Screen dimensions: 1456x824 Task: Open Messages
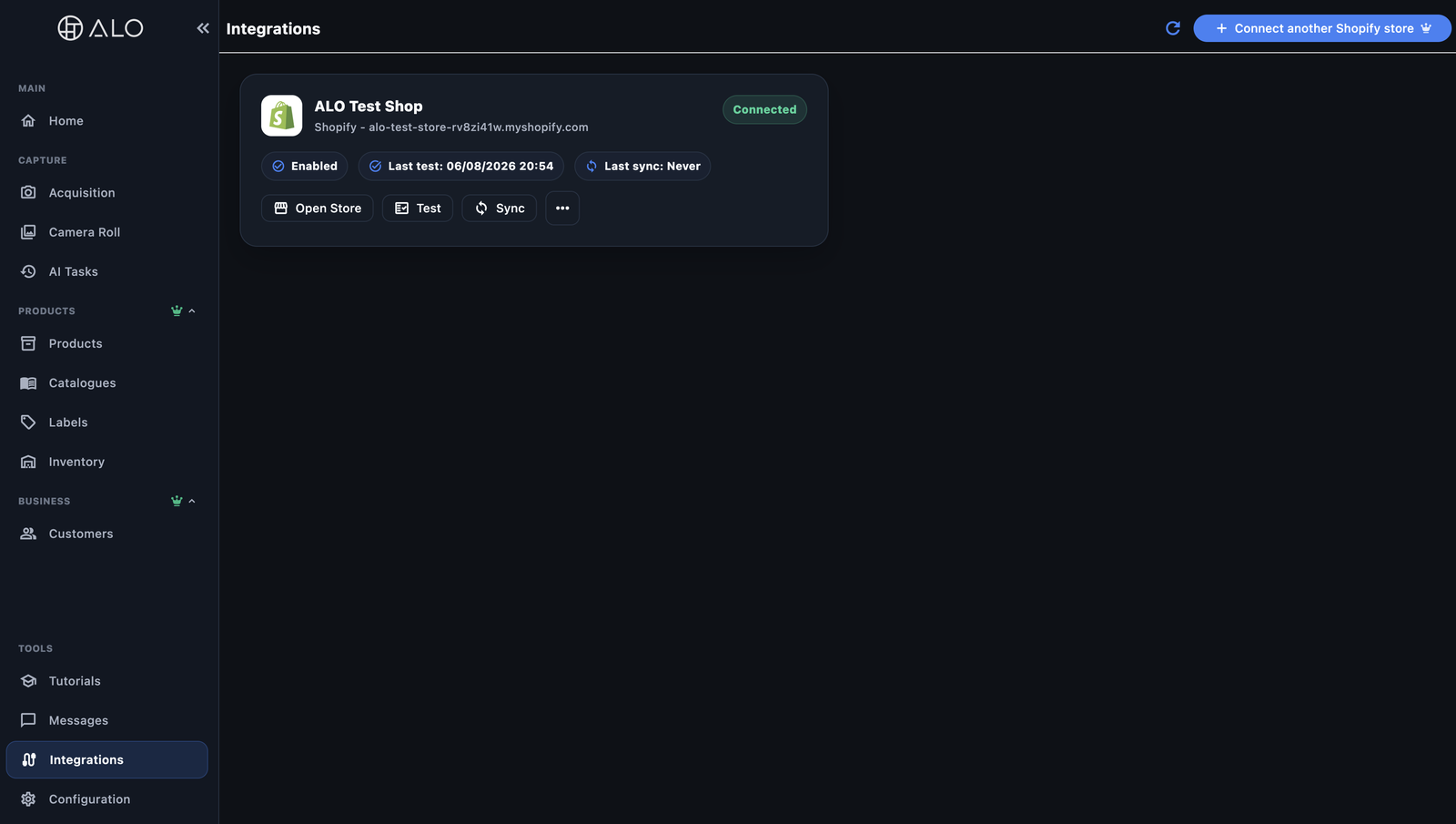106,720
